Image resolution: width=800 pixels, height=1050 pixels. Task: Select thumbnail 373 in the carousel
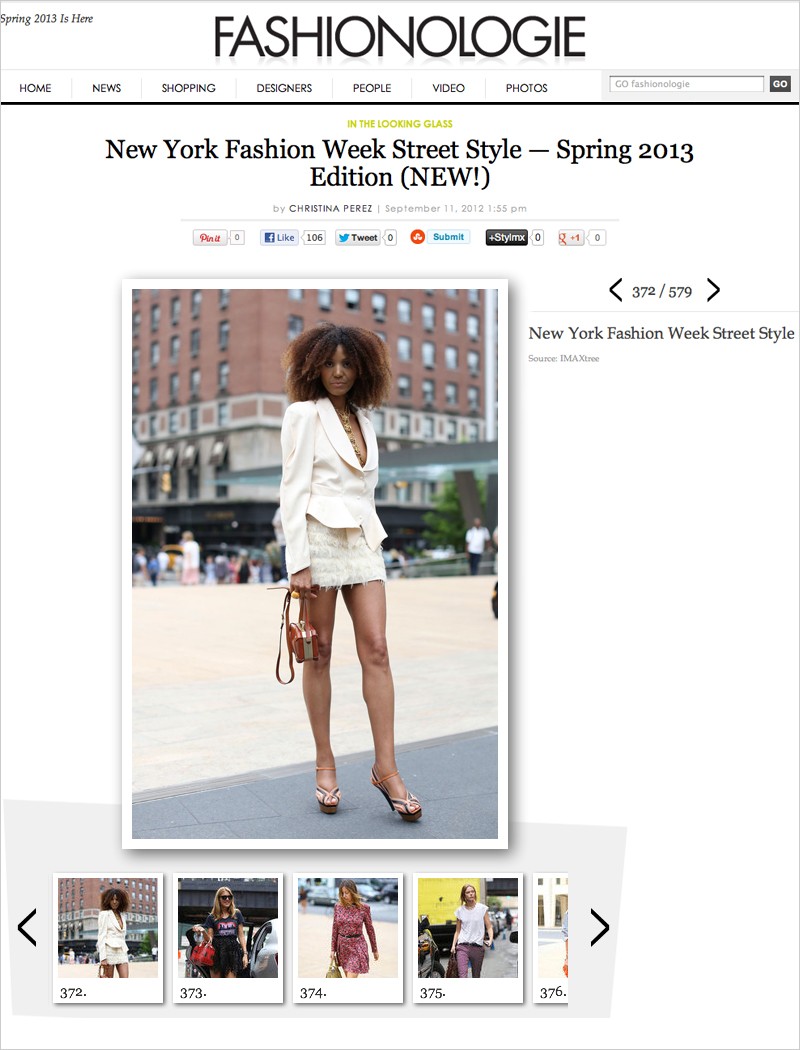coord(228,938)
